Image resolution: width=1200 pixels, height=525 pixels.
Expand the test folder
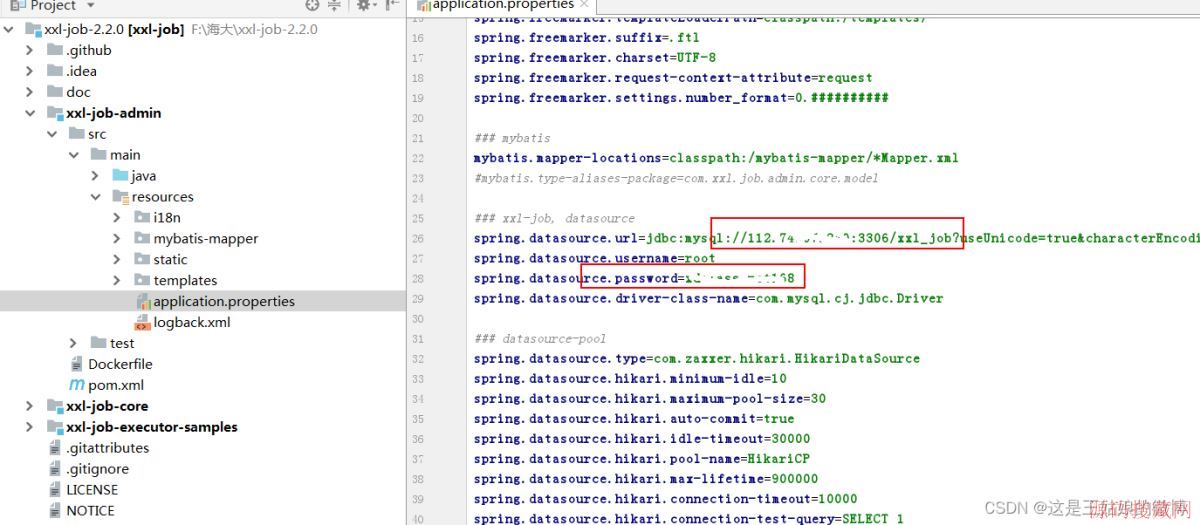click(75, 343)
